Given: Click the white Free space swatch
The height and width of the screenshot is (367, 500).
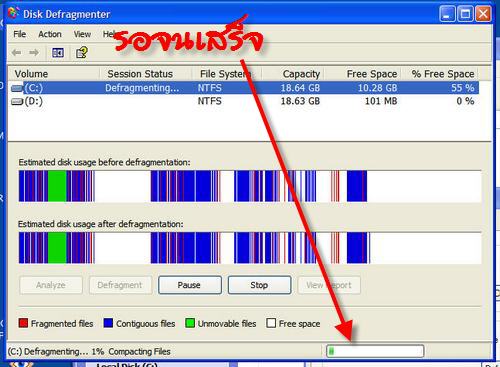Looking at the screenshot, I should (271, 323).
